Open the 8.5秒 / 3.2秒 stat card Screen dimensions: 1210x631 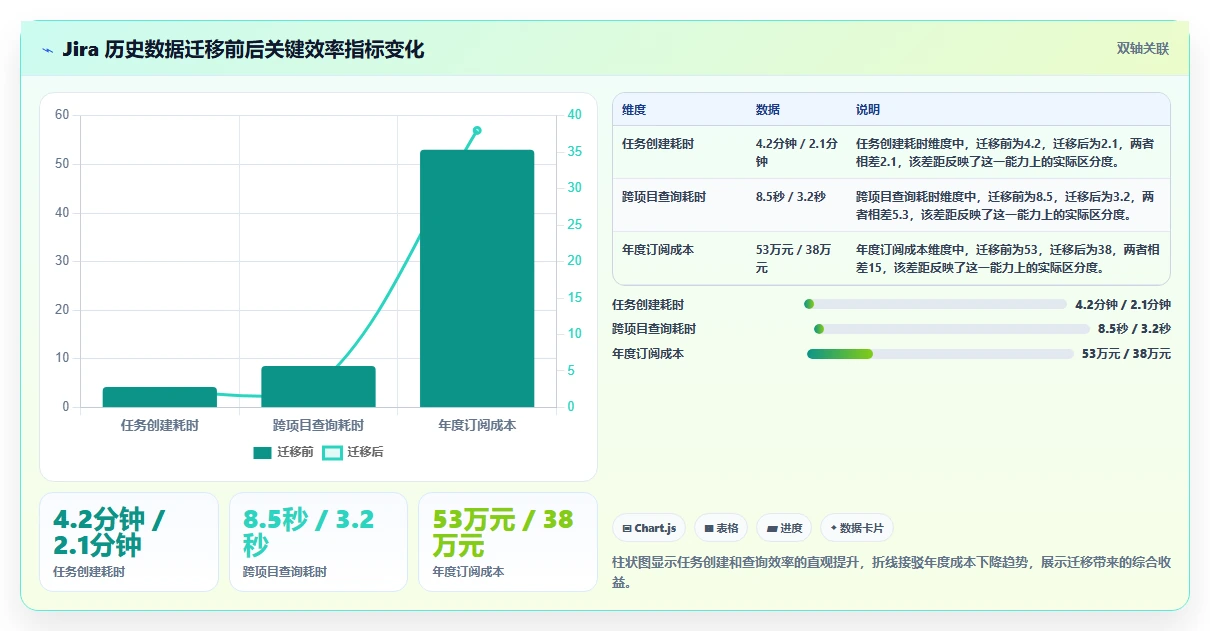[x=318, y=542]
